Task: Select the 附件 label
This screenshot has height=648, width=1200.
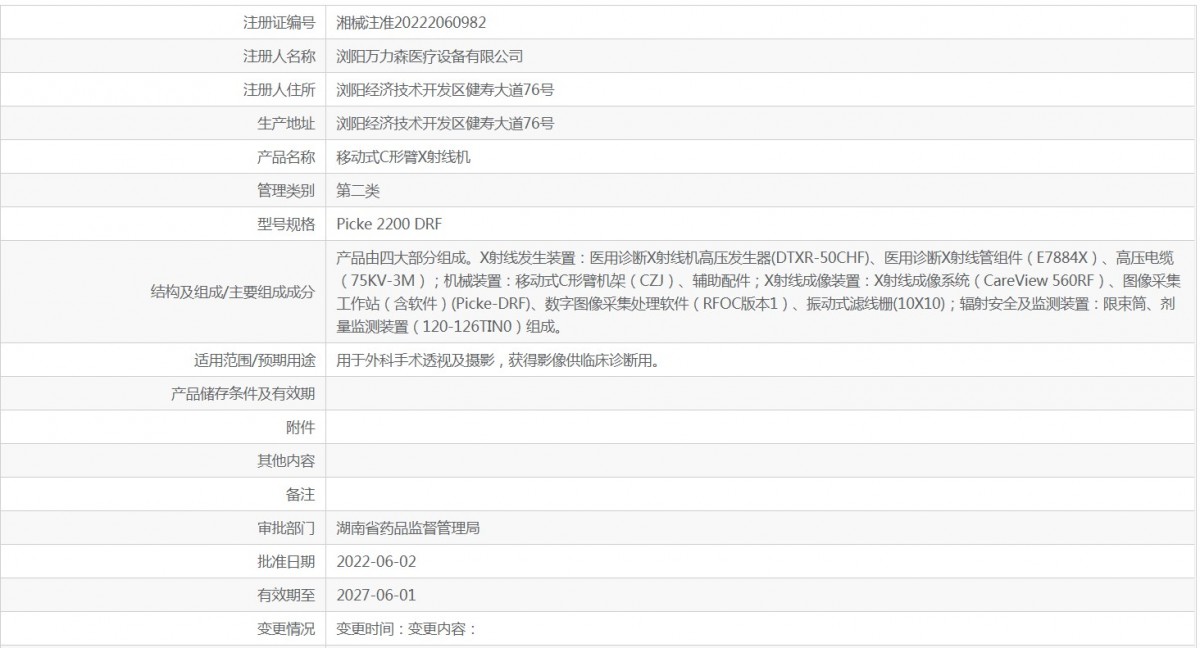Action: 301,428
